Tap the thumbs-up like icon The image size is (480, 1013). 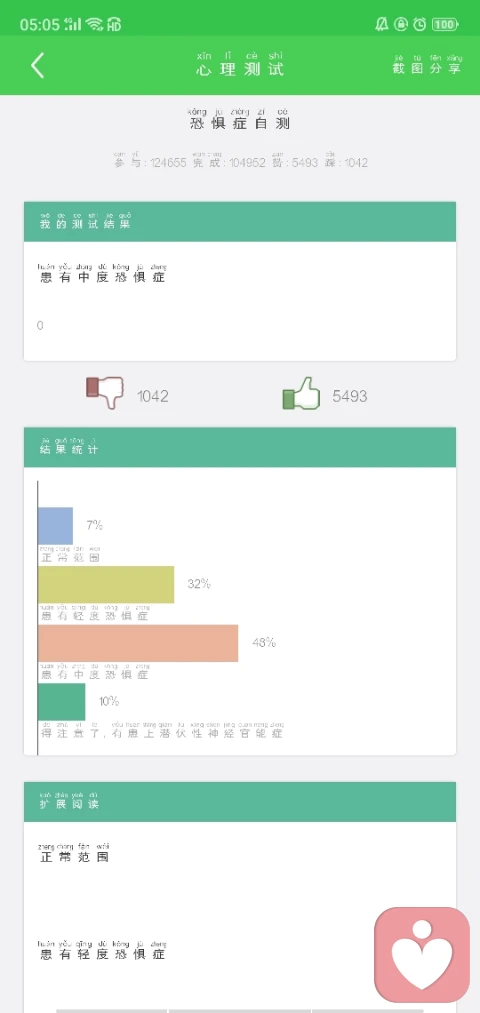click(301, 393)
